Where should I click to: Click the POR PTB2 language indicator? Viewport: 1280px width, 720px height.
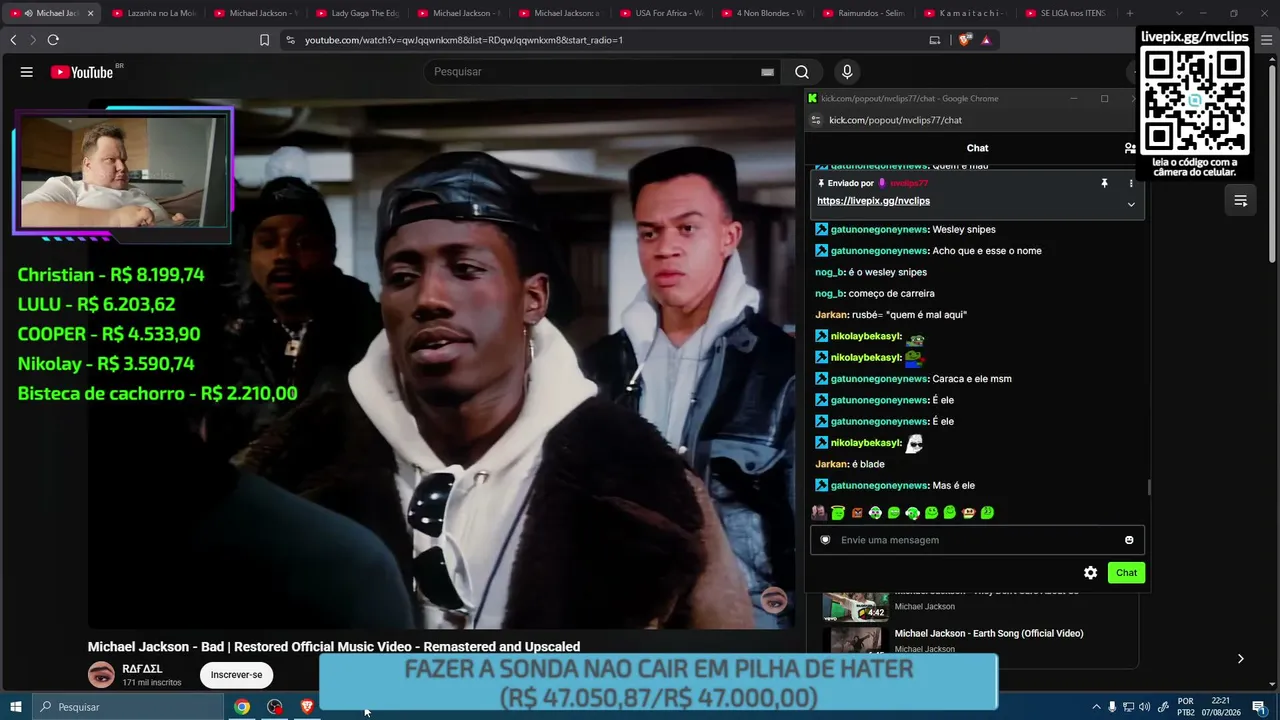coord(1186,707)
